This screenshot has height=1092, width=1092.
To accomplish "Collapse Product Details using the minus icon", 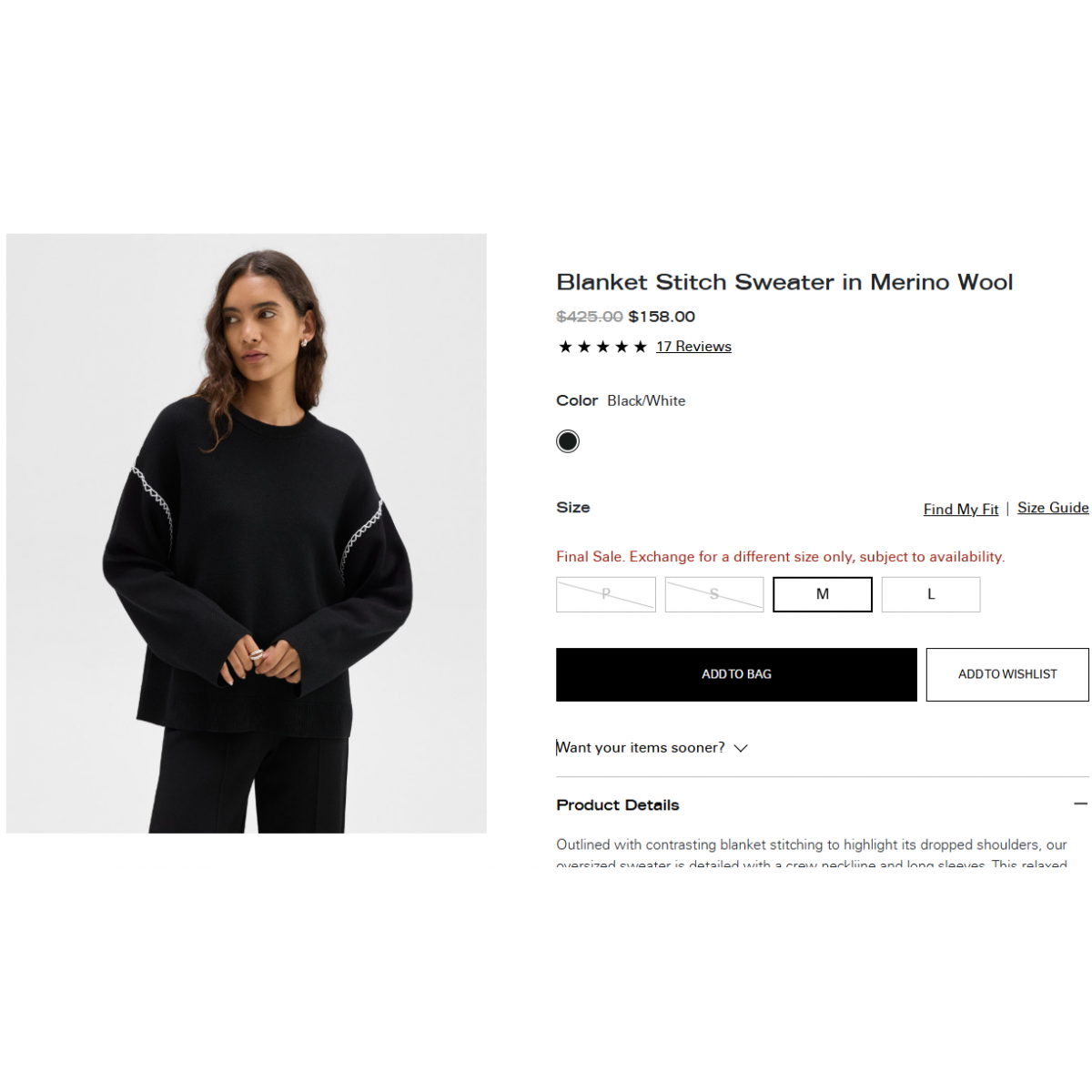I will pyautogui.click(x=1080, y=804).
